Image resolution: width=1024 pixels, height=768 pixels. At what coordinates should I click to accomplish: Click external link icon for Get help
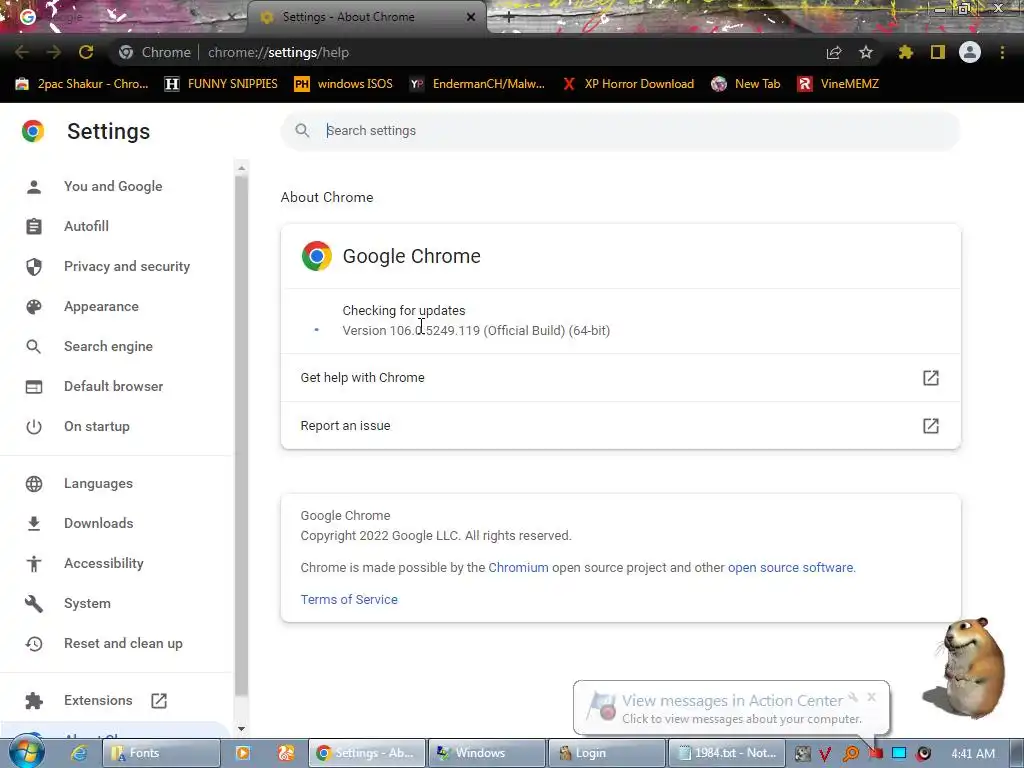click(x=931, y=377)
